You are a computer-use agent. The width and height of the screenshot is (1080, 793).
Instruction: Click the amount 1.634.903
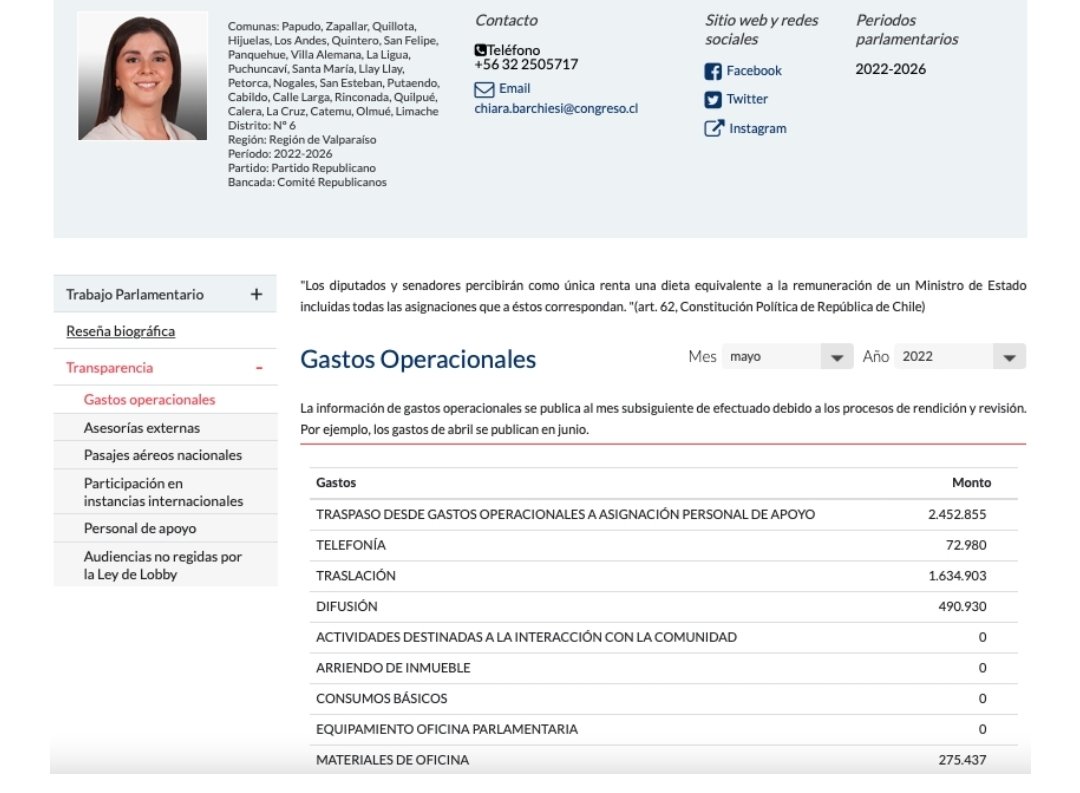957,575
